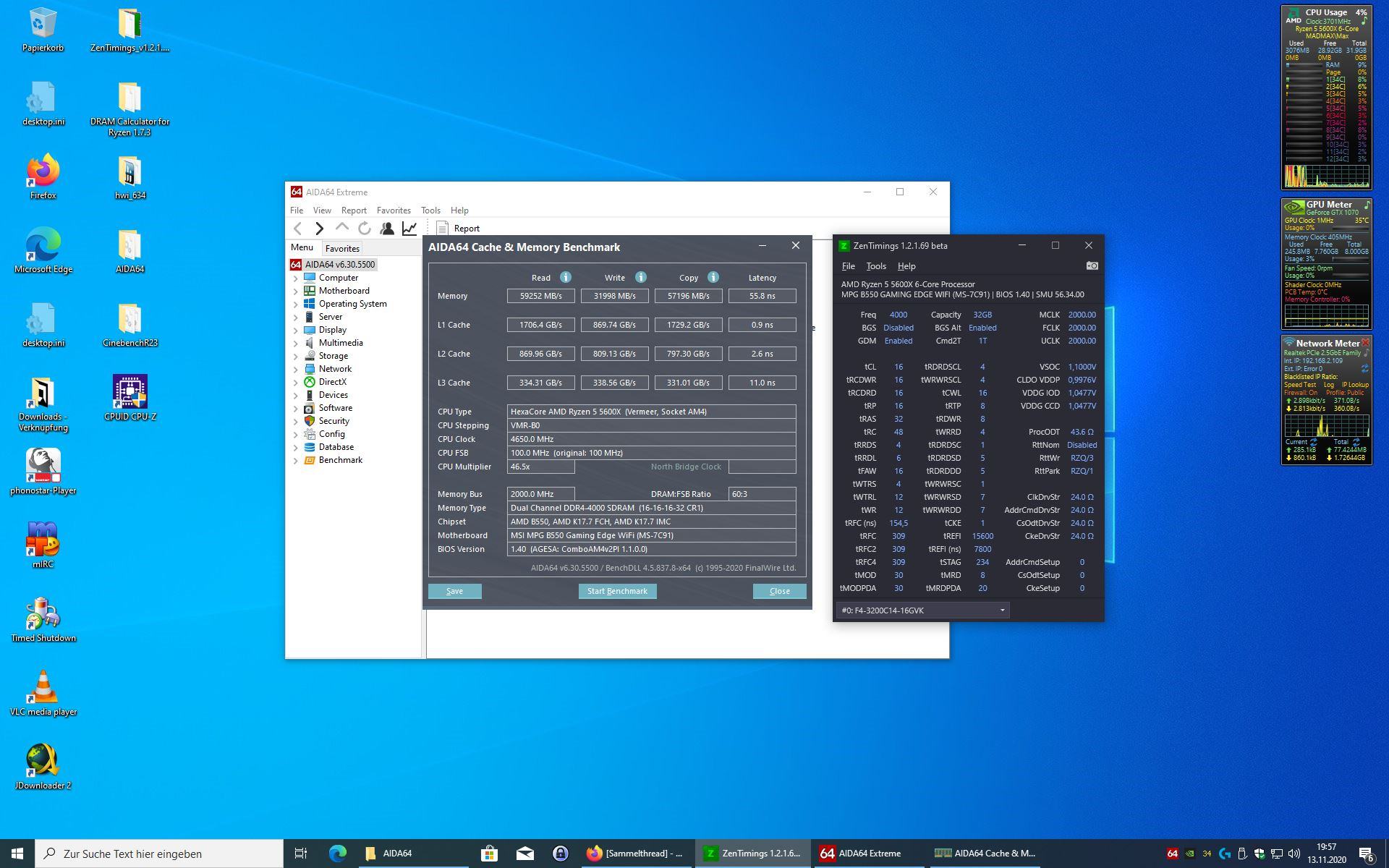Open the Firefox desktop shortcut
Screen dimensions: 1389x868
pyautogui.click(x=43, y=177)
